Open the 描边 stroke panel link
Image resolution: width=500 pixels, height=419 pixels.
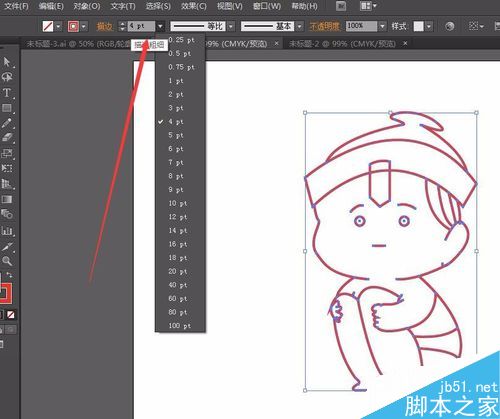[x=105, y=26]
